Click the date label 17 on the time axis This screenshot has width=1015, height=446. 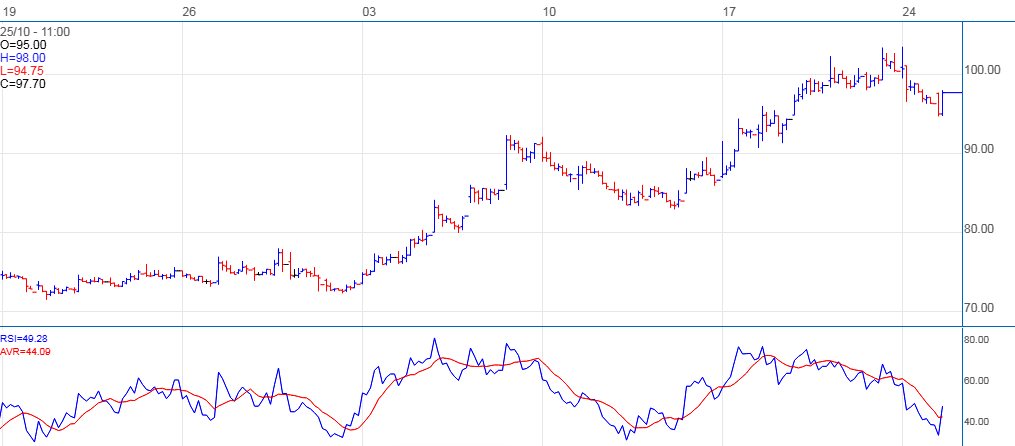coord(730,11)
